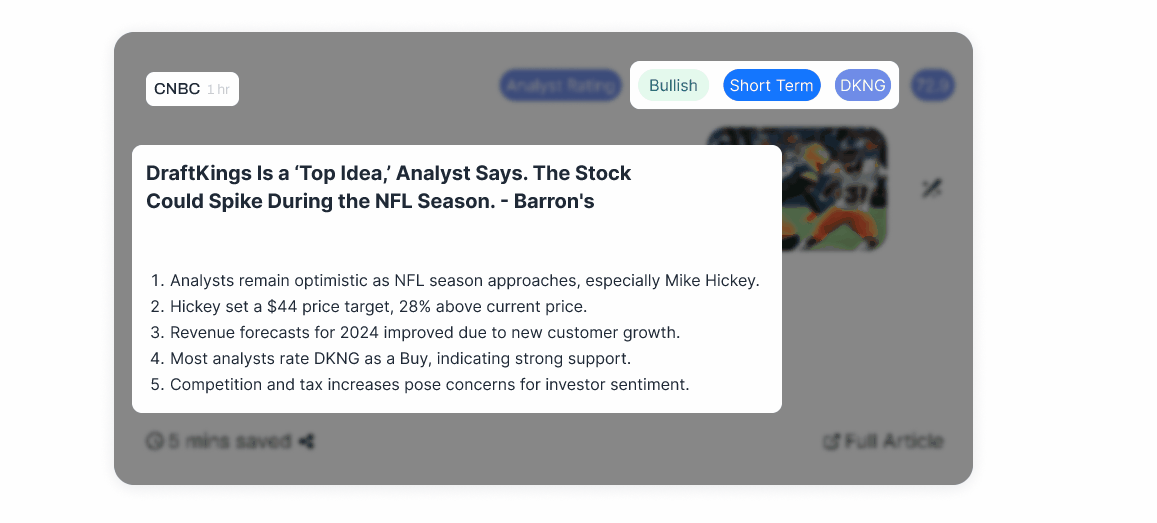Click the 1 hr timestamp
The height and width of the screenshot is (523, 1157).
[218, 90]
